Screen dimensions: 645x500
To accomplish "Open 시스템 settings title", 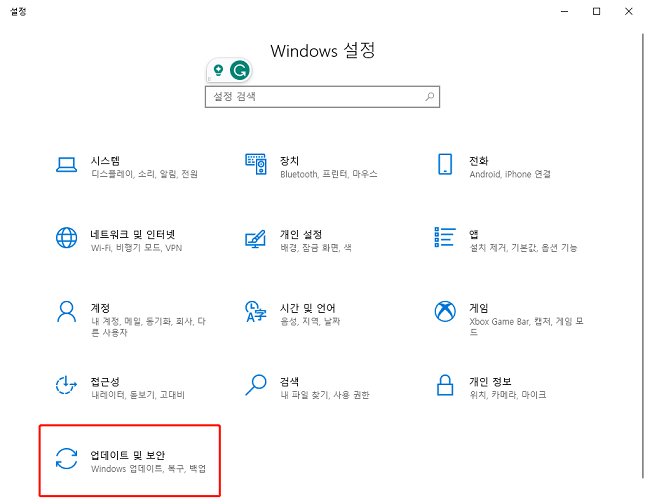I will [x=105, y=161].
